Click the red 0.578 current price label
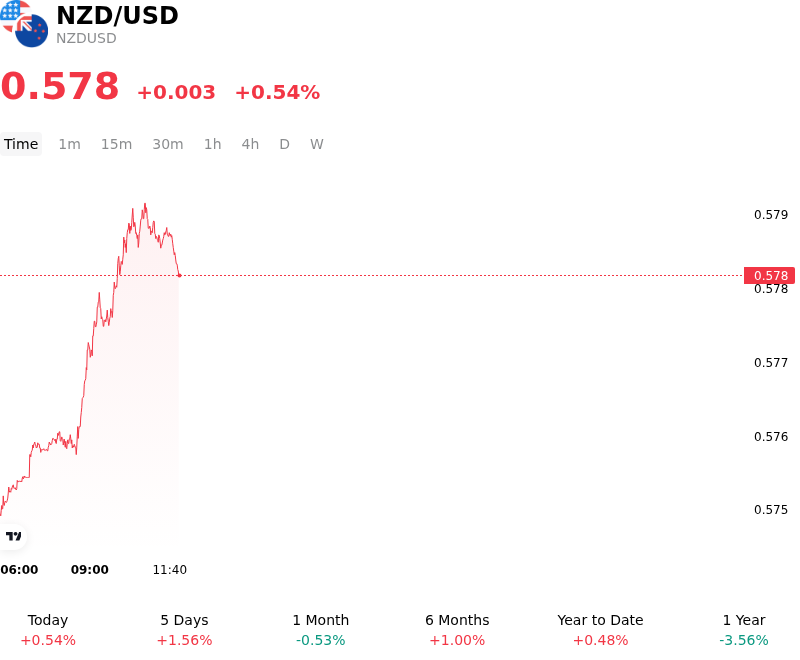Viewport: 800px width, 660px height. pyautogui.click(x=769, y=275)
